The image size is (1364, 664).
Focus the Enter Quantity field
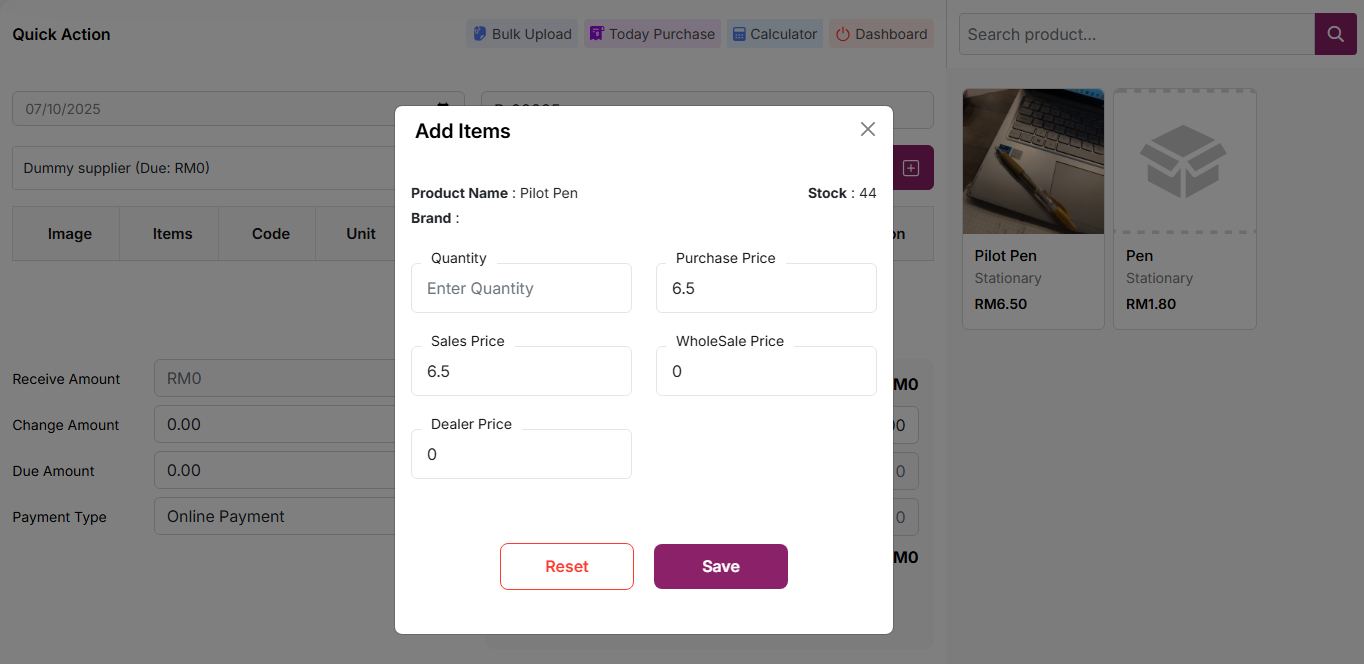coord(521,288)
